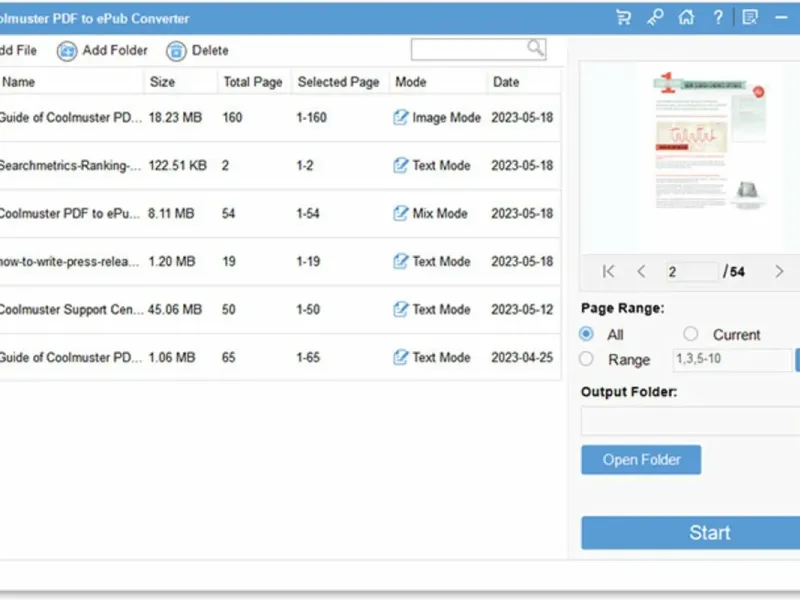
Task: Go to the home page icon
Action: (686, 18)
